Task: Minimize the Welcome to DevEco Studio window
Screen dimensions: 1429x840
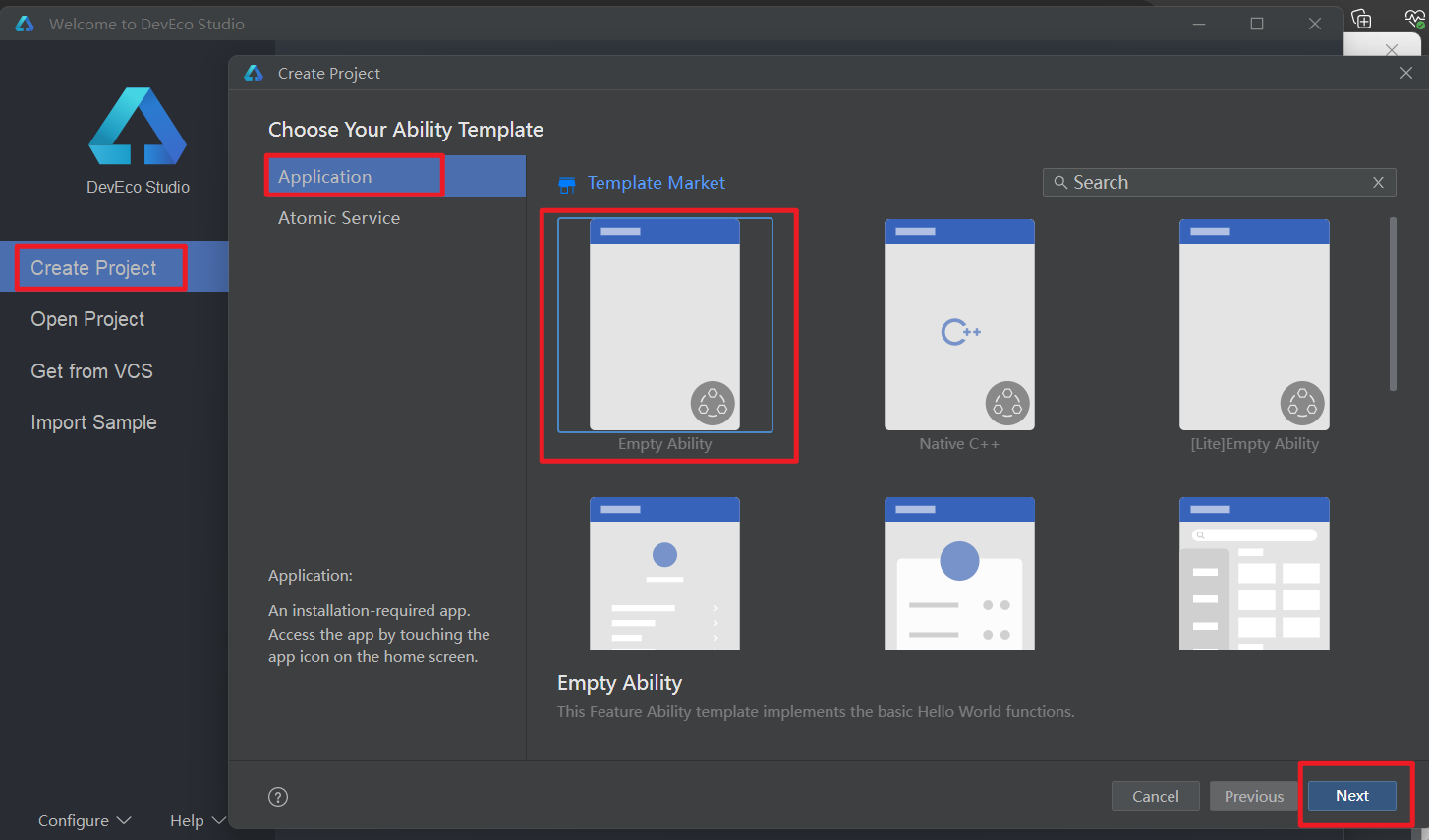Action: pyautogui.click(x=1199, y=24)
